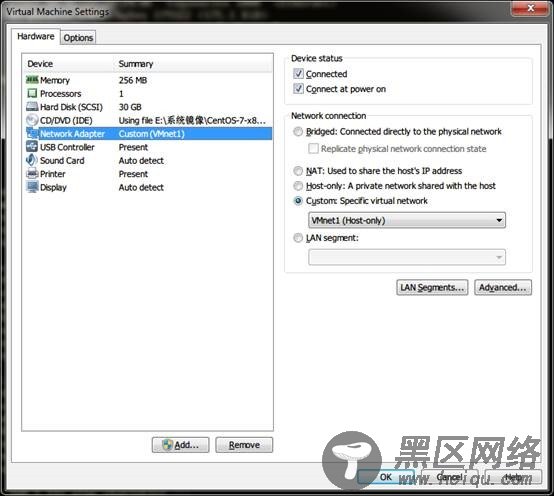Switch to the Hardware tab

pyautogui.click(x=36, y=36)
